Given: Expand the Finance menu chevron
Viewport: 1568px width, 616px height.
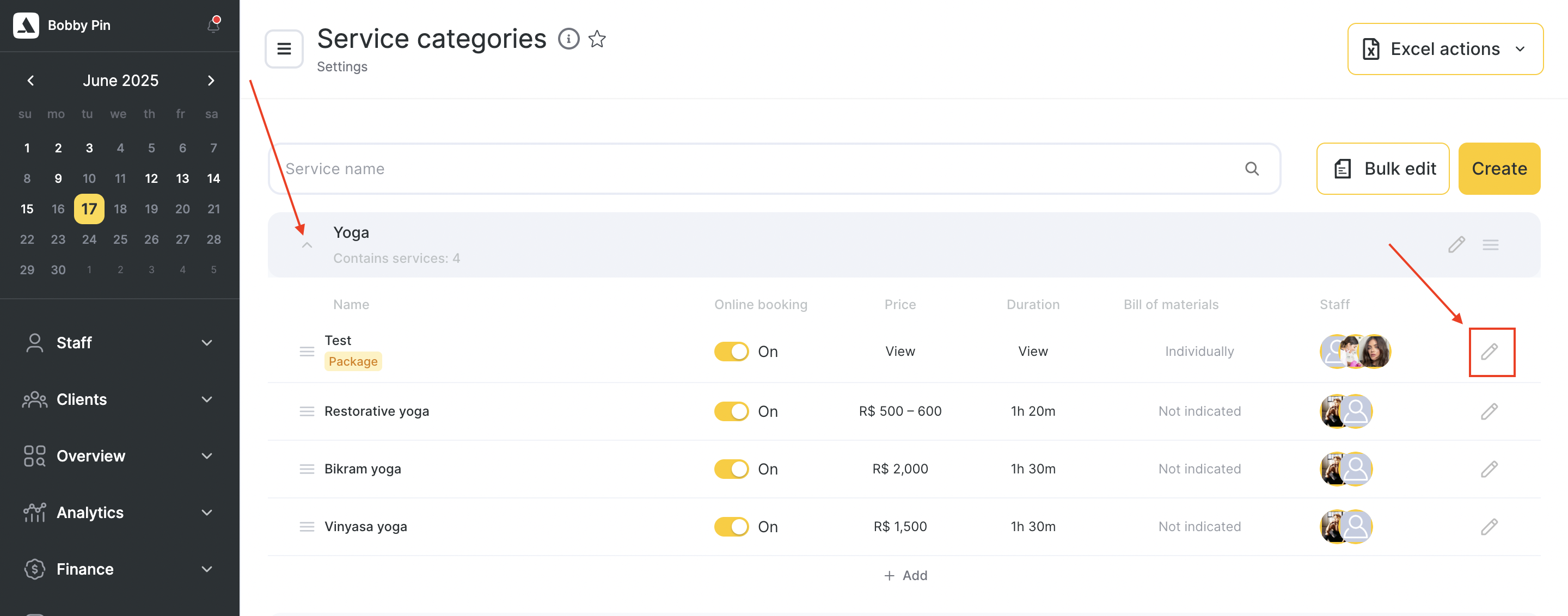Looking at the screenshot, I should click(x=207, y=569).
